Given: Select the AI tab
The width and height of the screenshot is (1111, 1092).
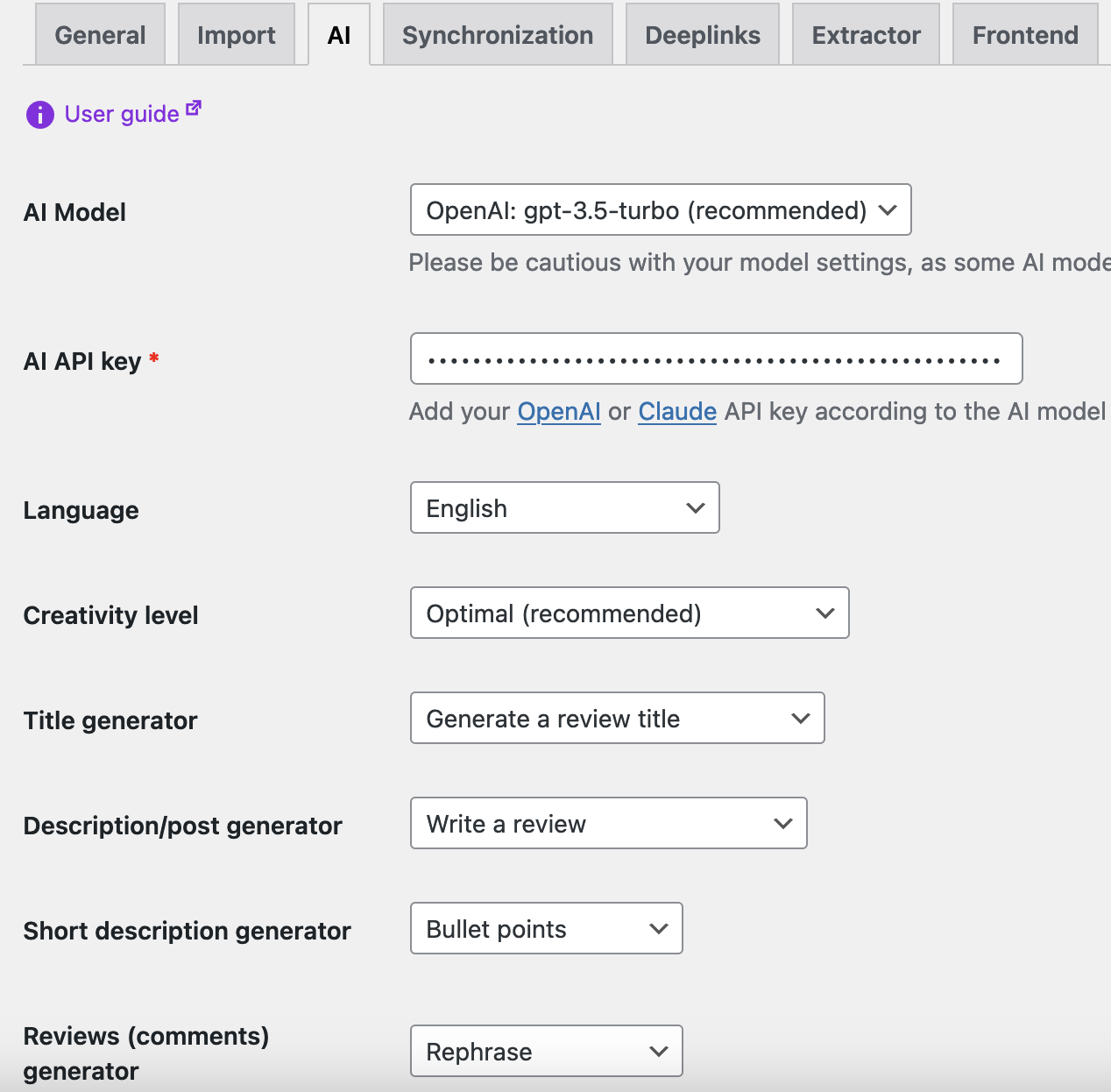Looking at the screenshot, I should tap(339, 35).
